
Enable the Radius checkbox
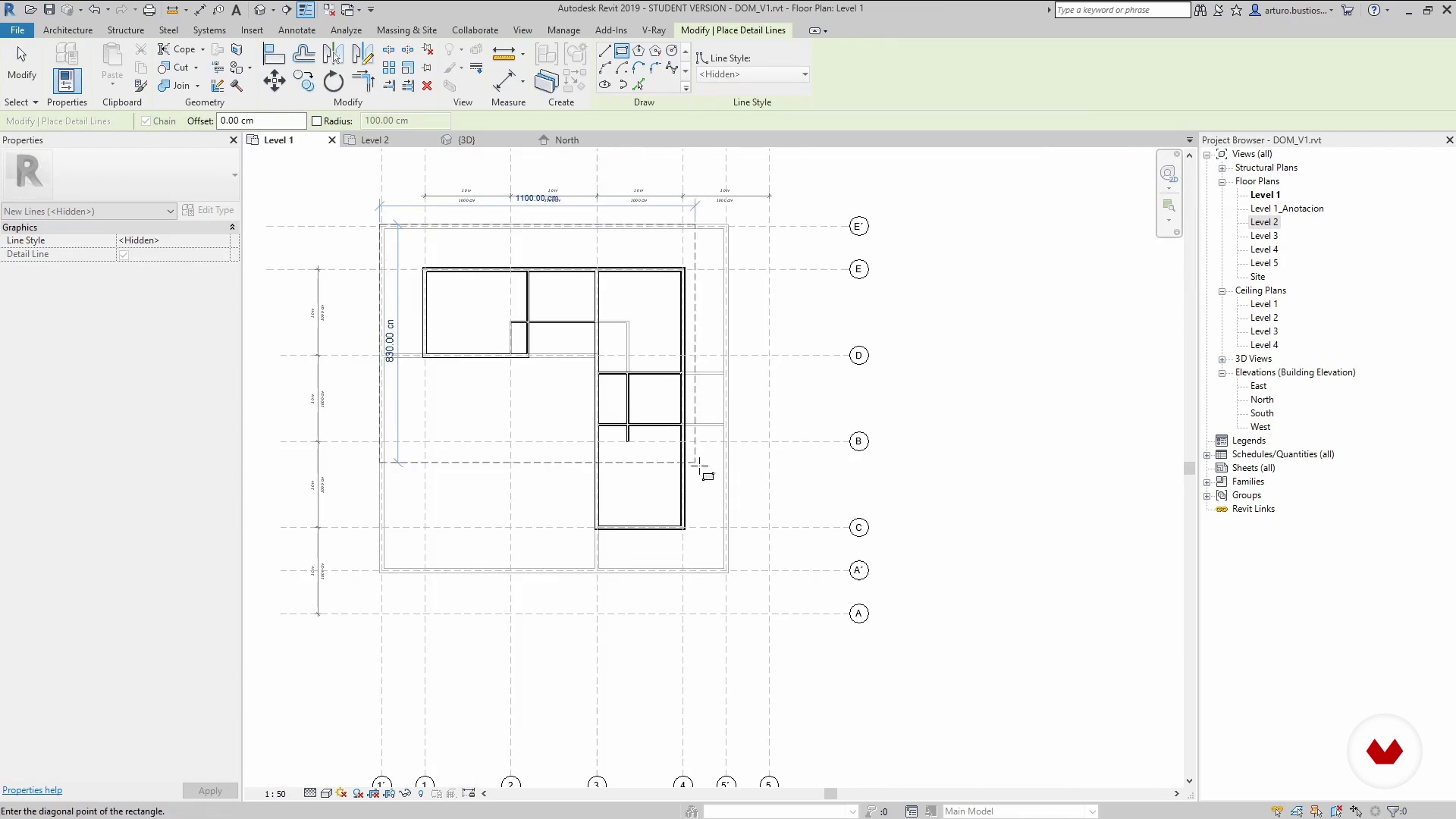coord(317,121)
